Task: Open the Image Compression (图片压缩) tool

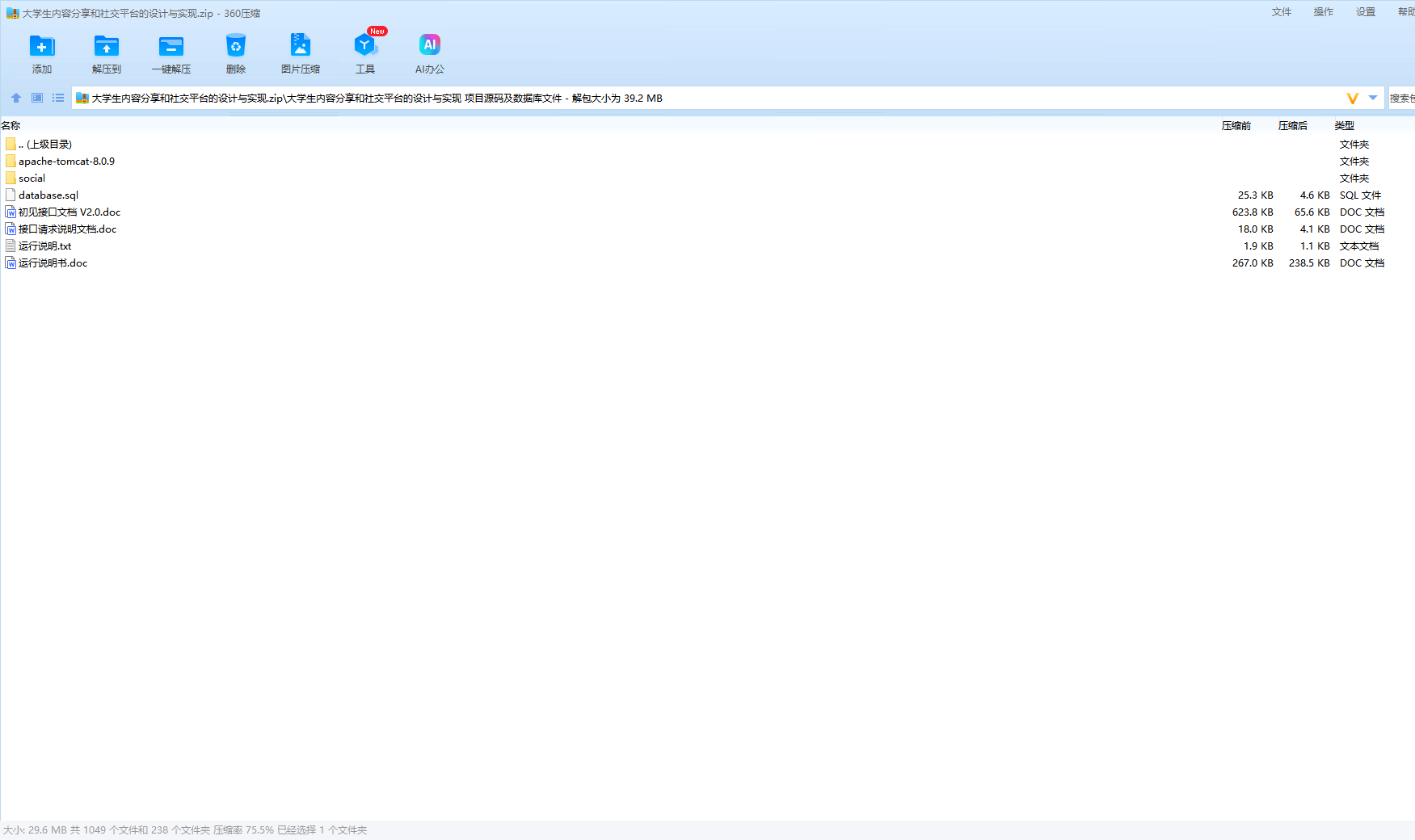Action: coord(300,47)
